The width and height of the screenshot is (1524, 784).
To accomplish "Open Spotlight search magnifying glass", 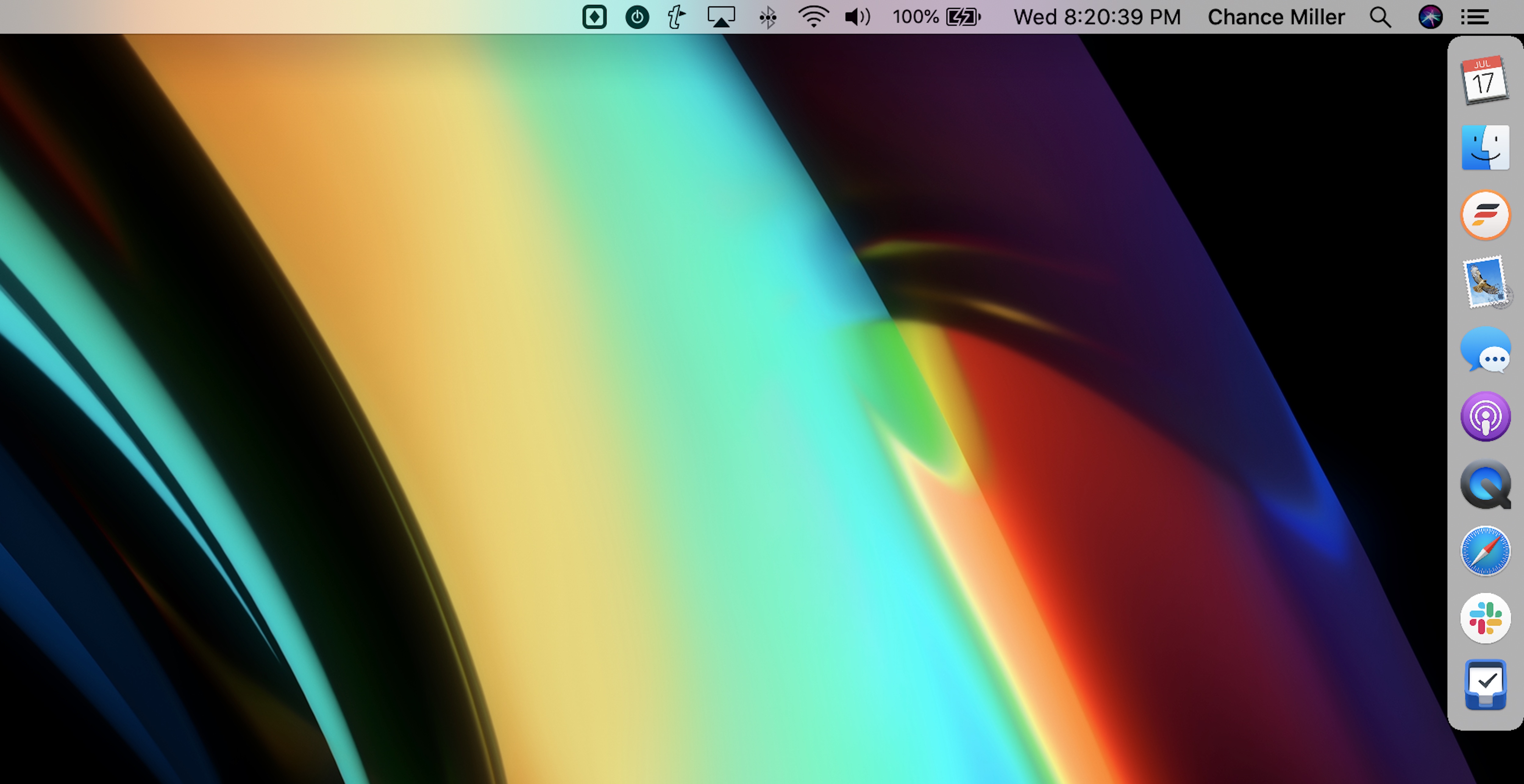I will (1380, 16).
